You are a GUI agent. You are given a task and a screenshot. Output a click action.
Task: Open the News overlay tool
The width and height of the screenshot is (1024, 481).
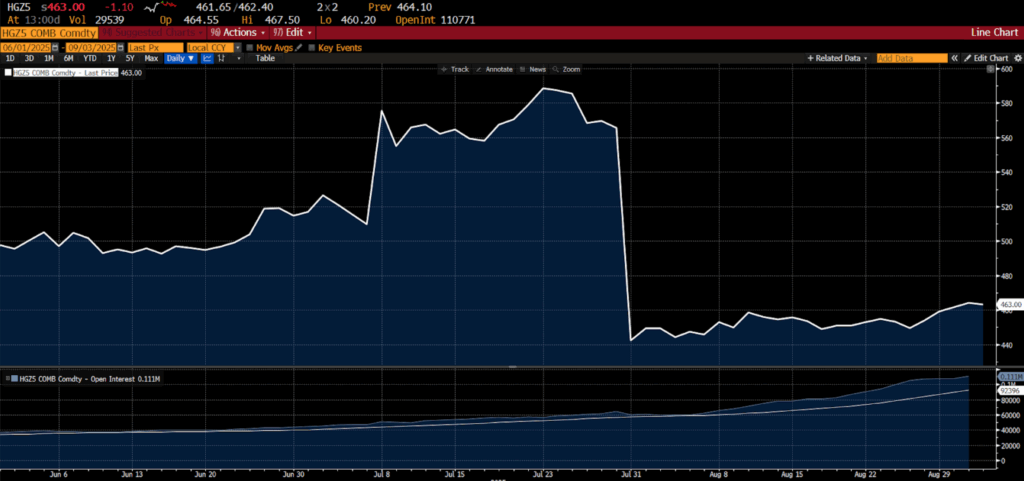pyautogui.click(x=533, y=69)
